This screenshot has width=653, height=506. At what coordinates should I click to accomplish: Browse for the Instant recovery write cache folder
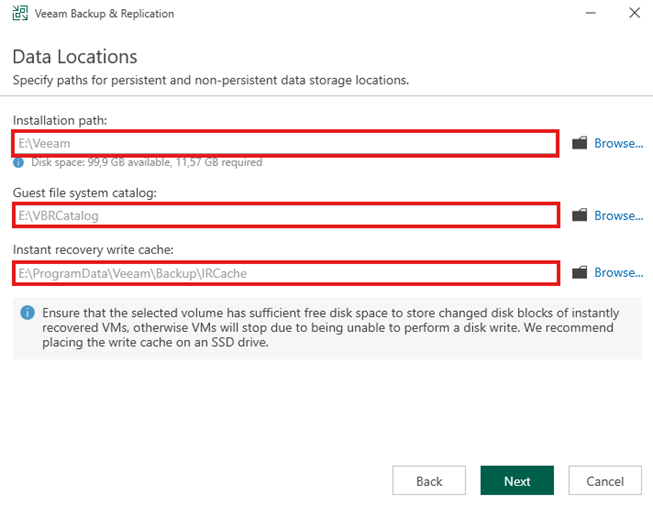(x=617, y=272)
